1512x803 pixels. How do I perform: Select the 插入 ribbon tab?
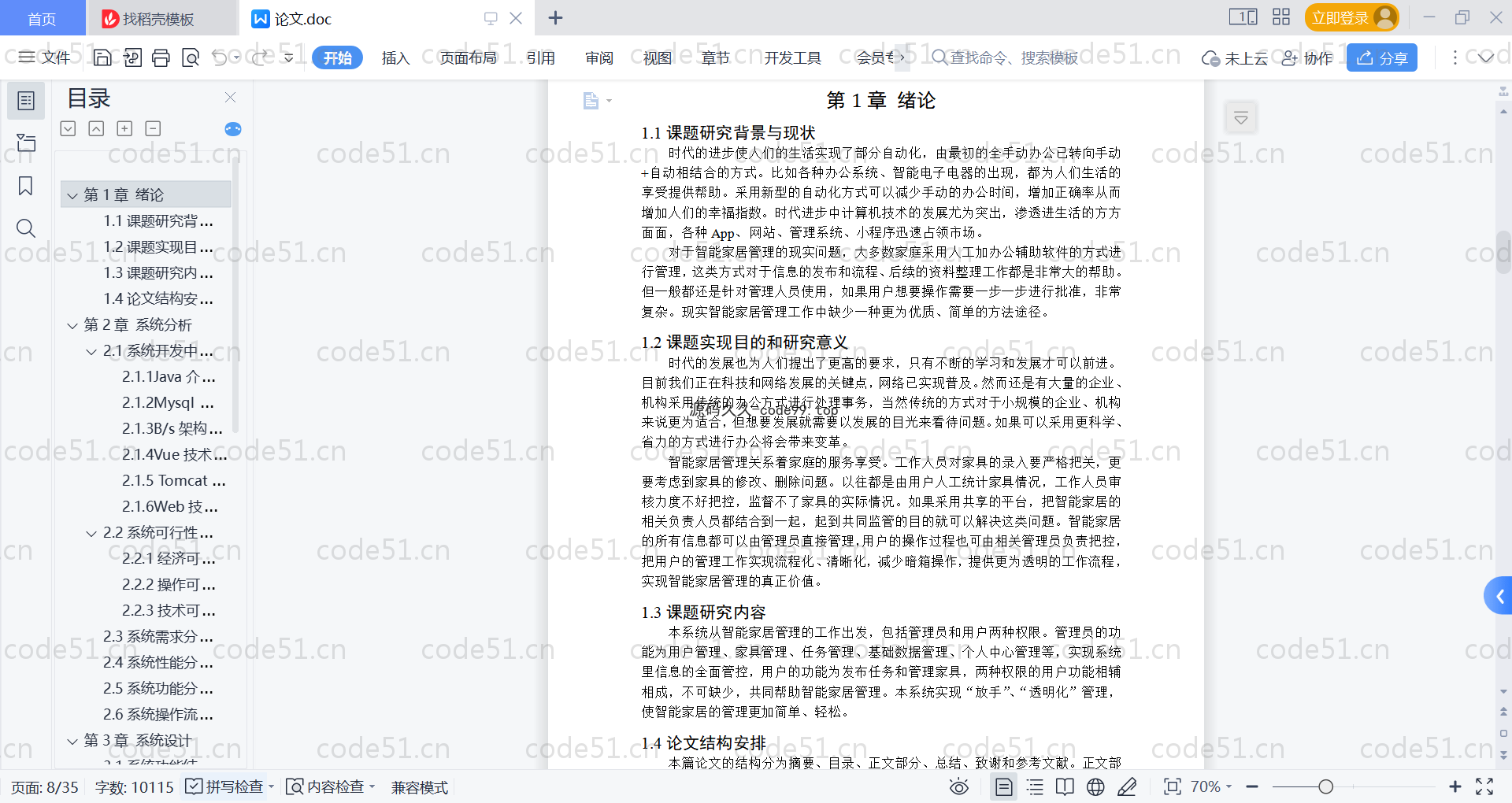coord(395,57)
